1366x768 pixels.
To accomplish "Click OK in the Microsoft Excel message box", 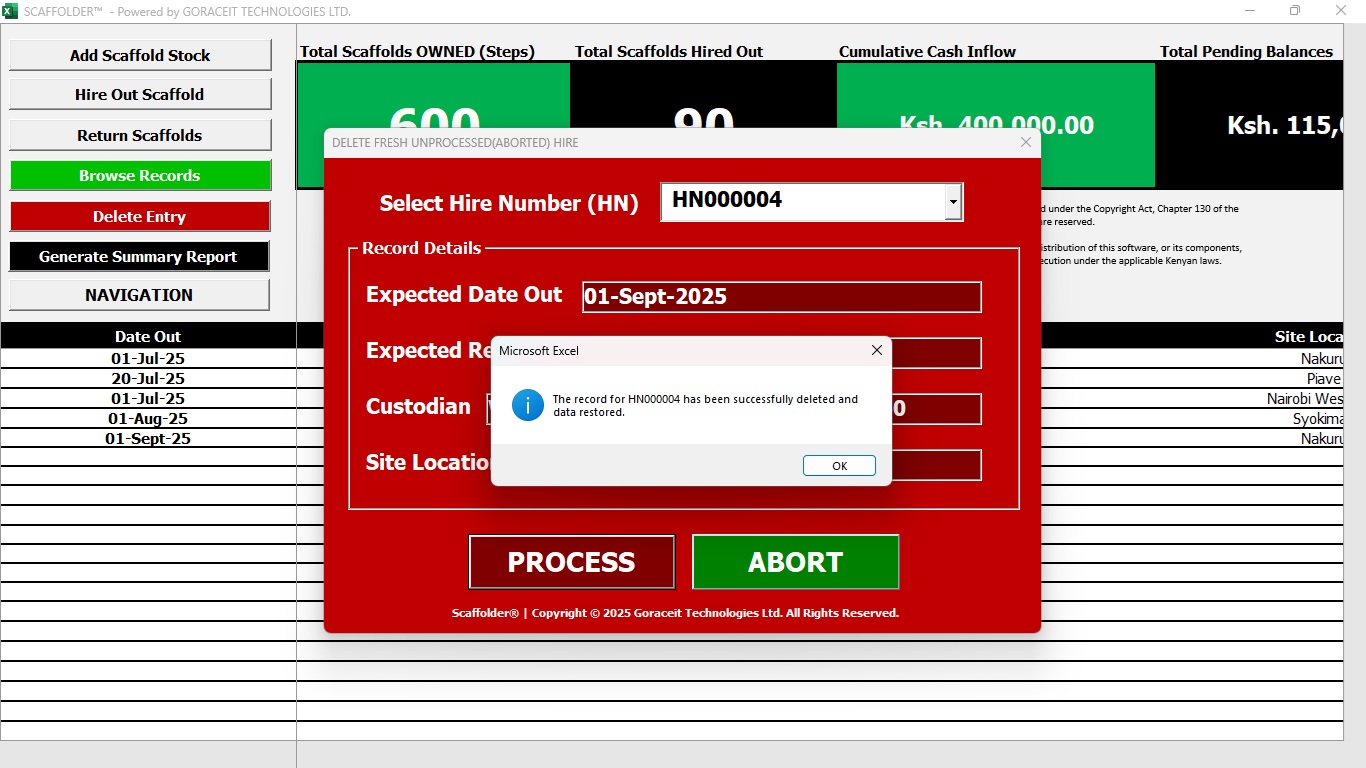I will pos(839,466).
